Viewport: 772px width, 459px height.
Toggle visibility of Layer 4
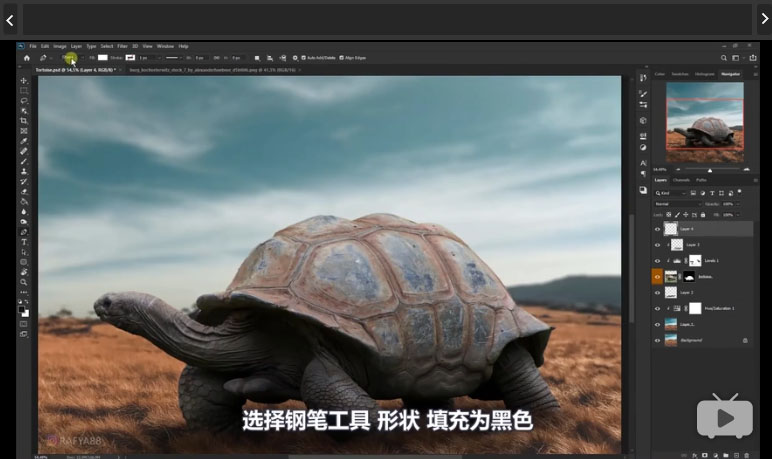[657, 229]
